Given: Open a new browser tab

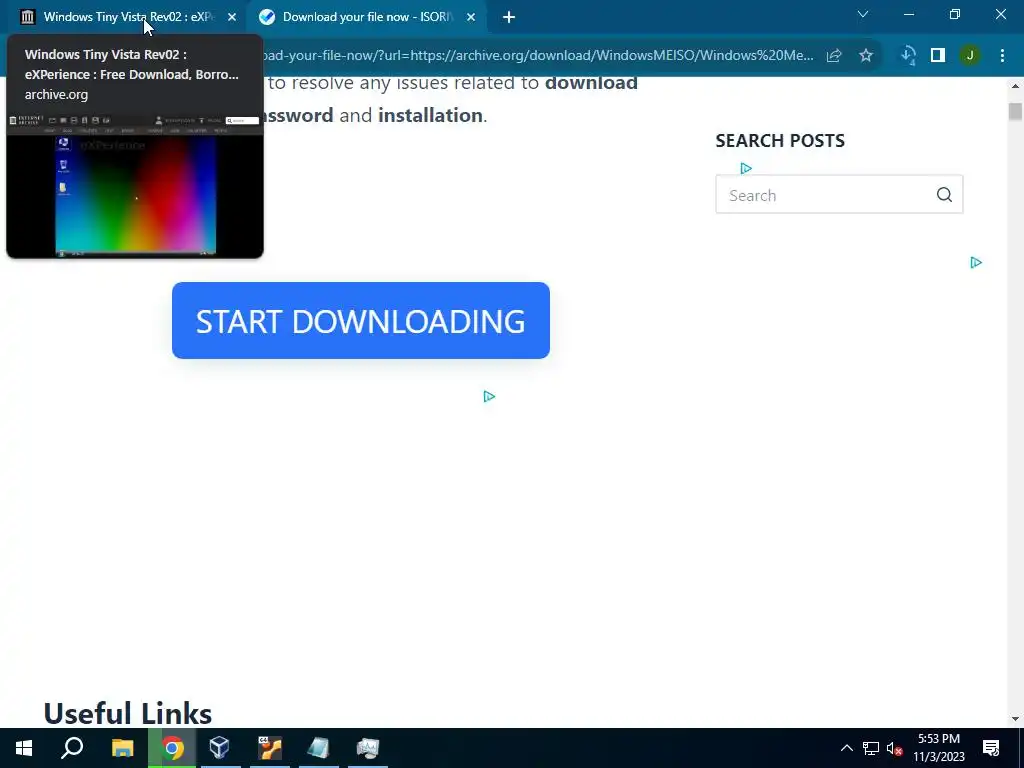Looking at the screenshot, I should coord(509,17).
